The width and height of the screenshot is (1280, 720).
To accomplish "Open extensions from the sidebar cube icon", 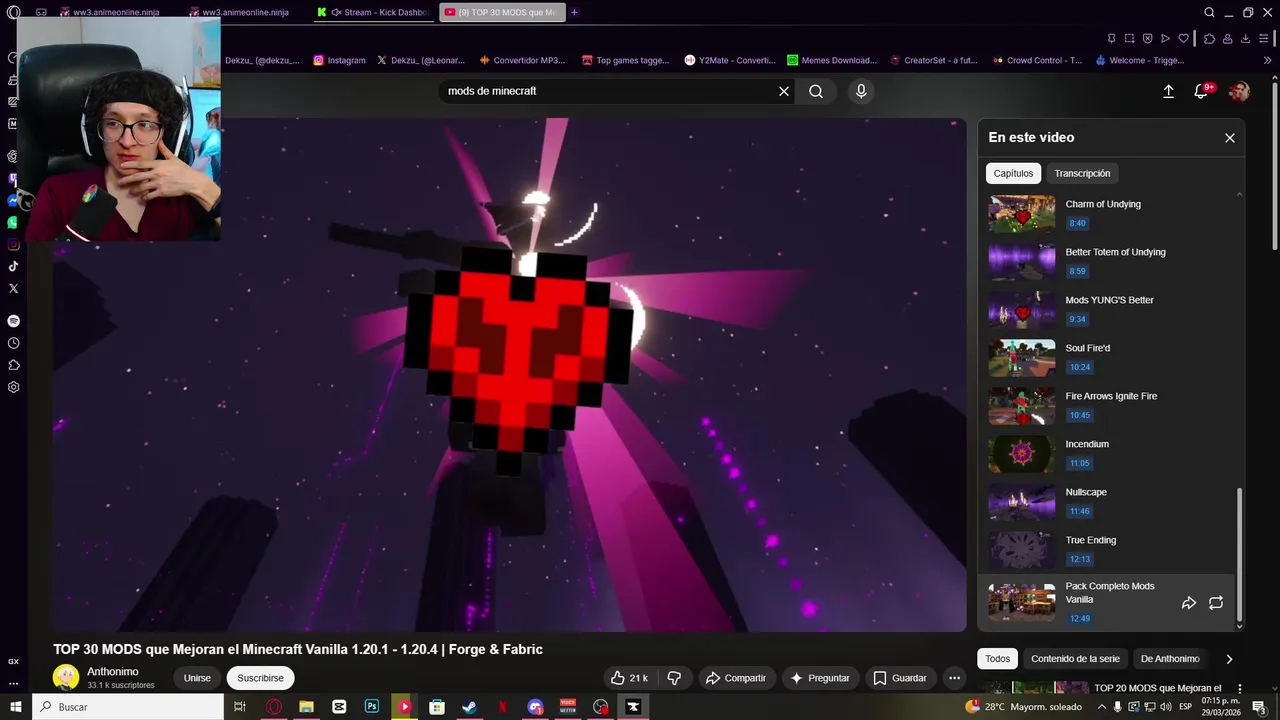I will (13, 365).
